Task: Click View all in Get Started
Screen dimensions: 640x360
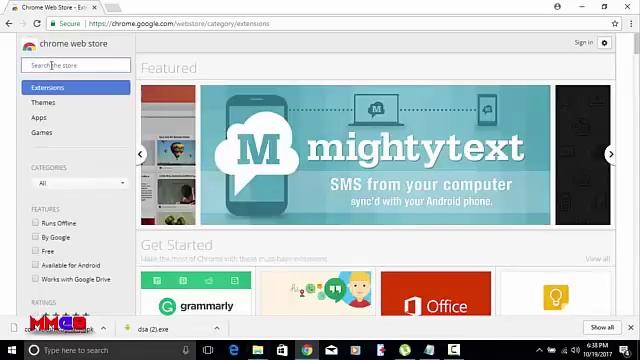Action: (x=598, y=259)
